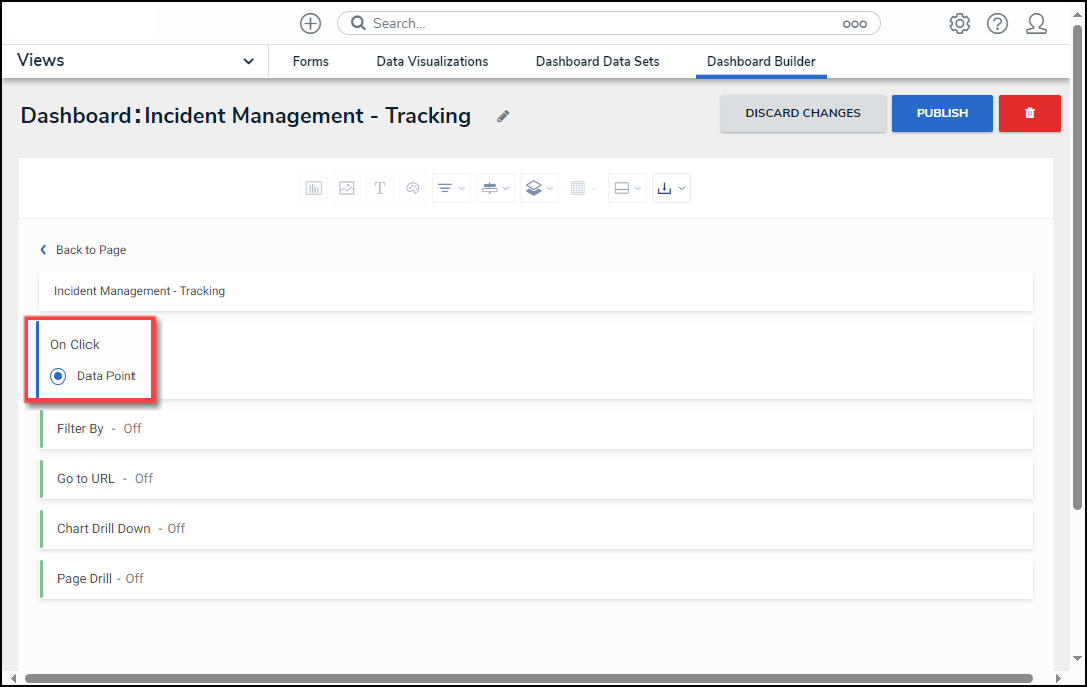Switch to the Data Visualizations tab
The height and width of the screenshot is (687, 1087).
pos(432,61)
